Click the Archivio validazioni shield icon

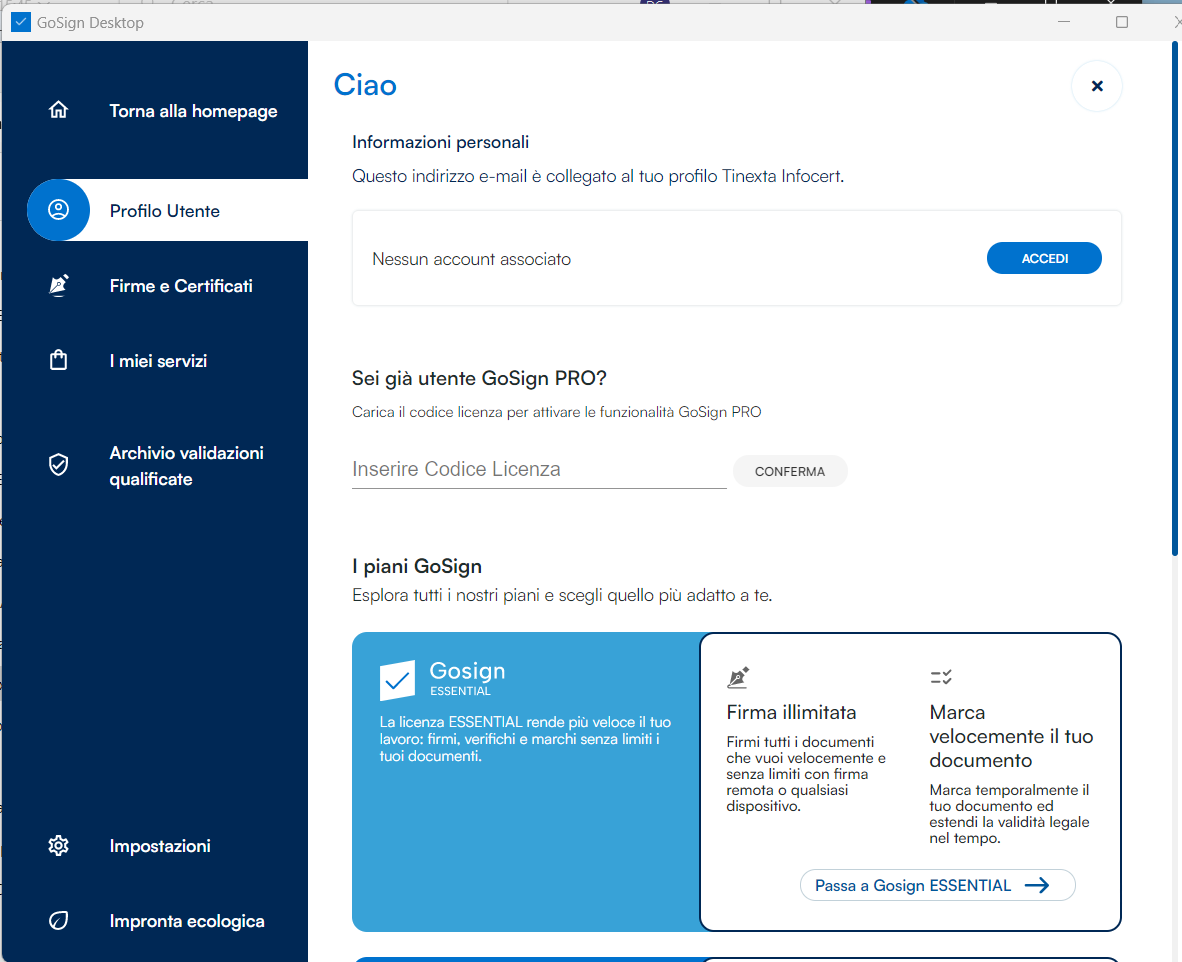[x=58, y=465]
